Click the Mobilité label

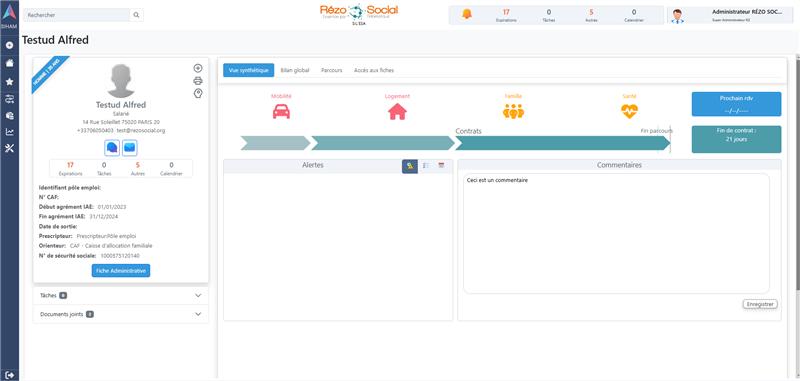(x=281, y=96)
